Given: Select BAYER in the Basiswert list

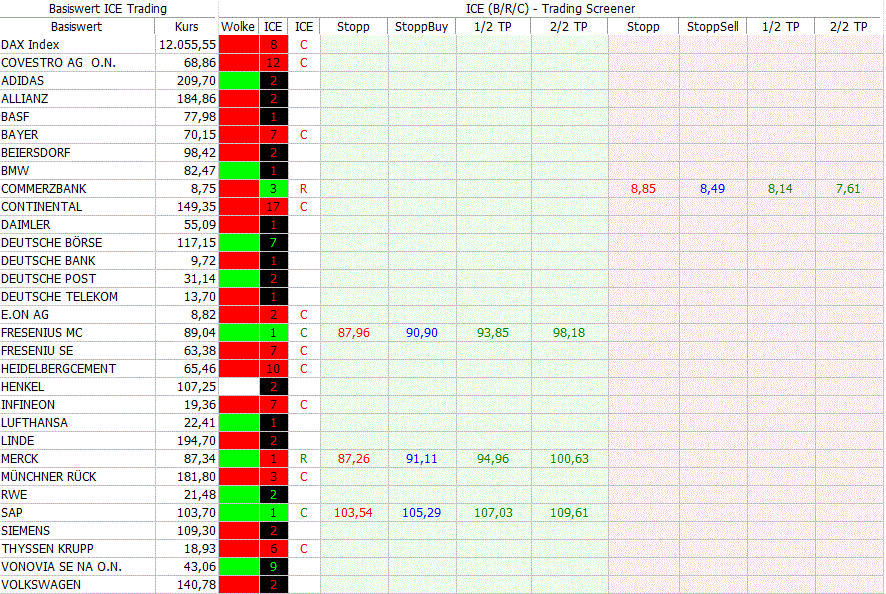Looking at the screenshot, I should click(x=20, y=135).
